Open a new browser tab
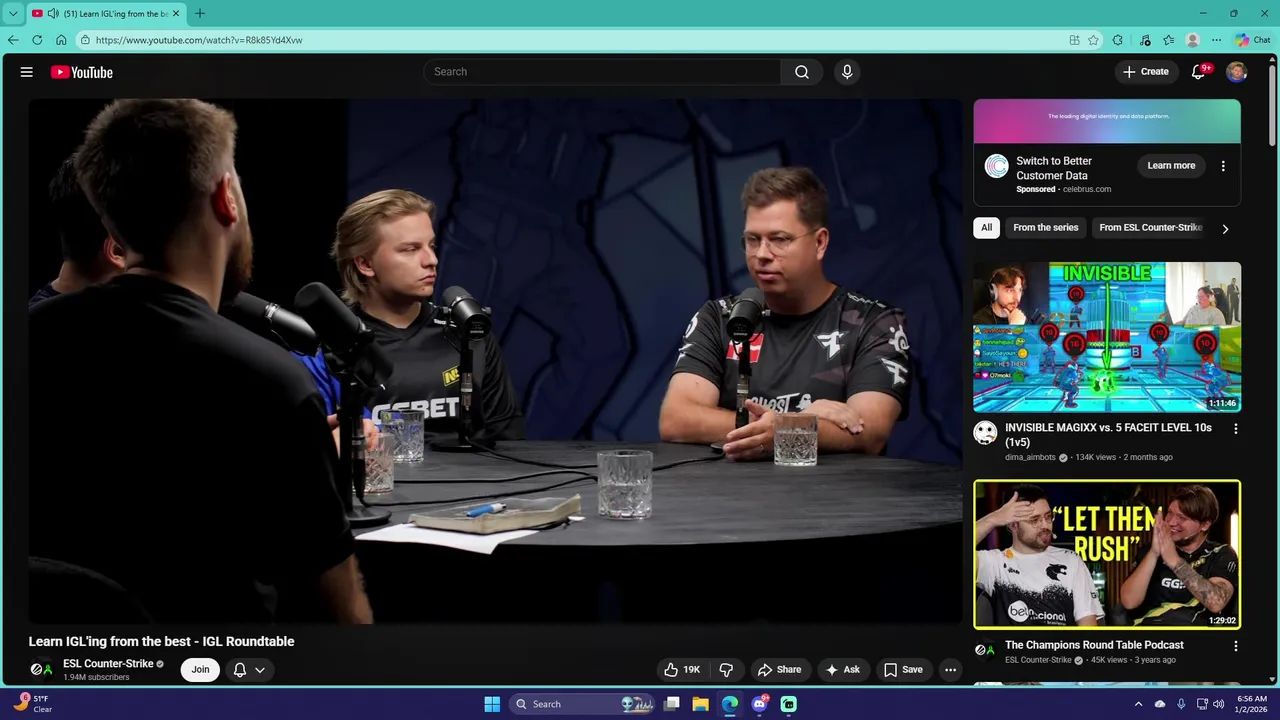The height and width of the screenshot is (720, 1280). coord(200,13)
